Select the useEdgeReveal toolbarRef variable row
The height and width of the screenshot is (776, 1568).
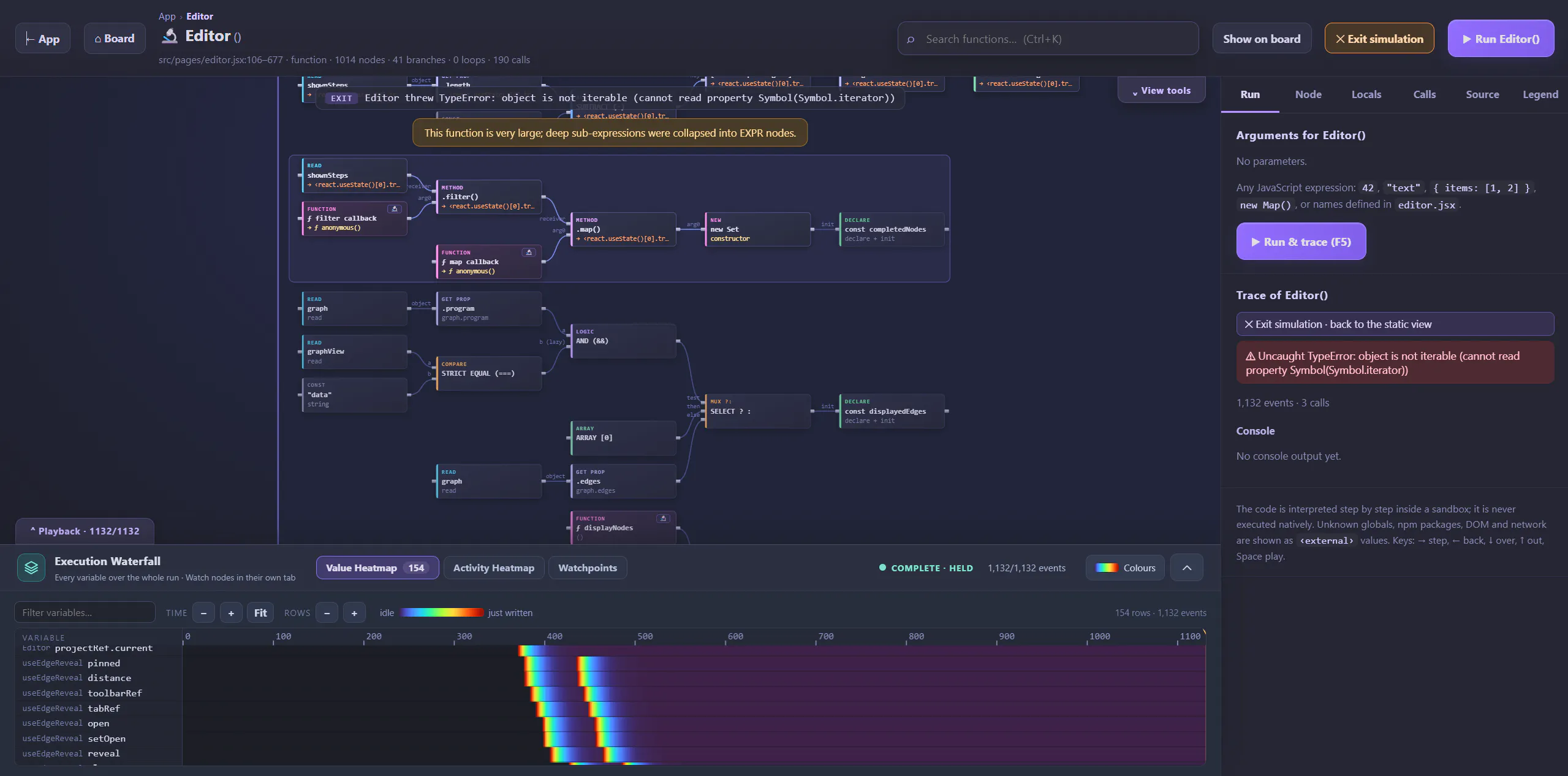(x=98, y=693)
